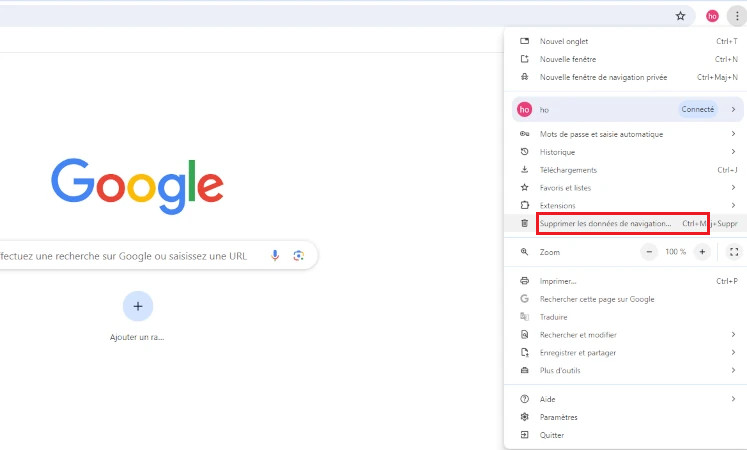Expand the ho profile submenu arrow
This screenshot has height=450, width=747.
click(733, 110)
